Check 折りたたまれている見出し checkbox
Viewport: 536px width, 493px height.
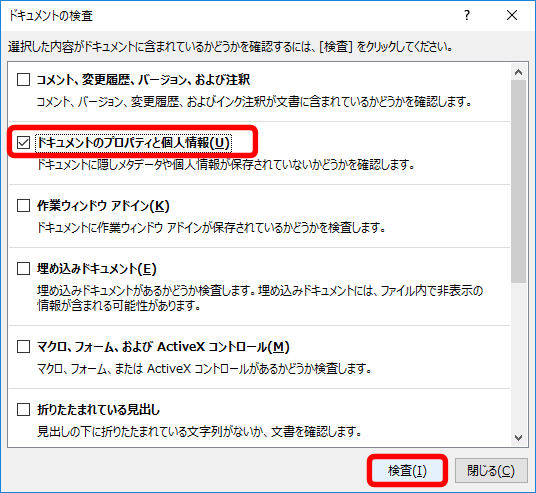coord(23,410)
